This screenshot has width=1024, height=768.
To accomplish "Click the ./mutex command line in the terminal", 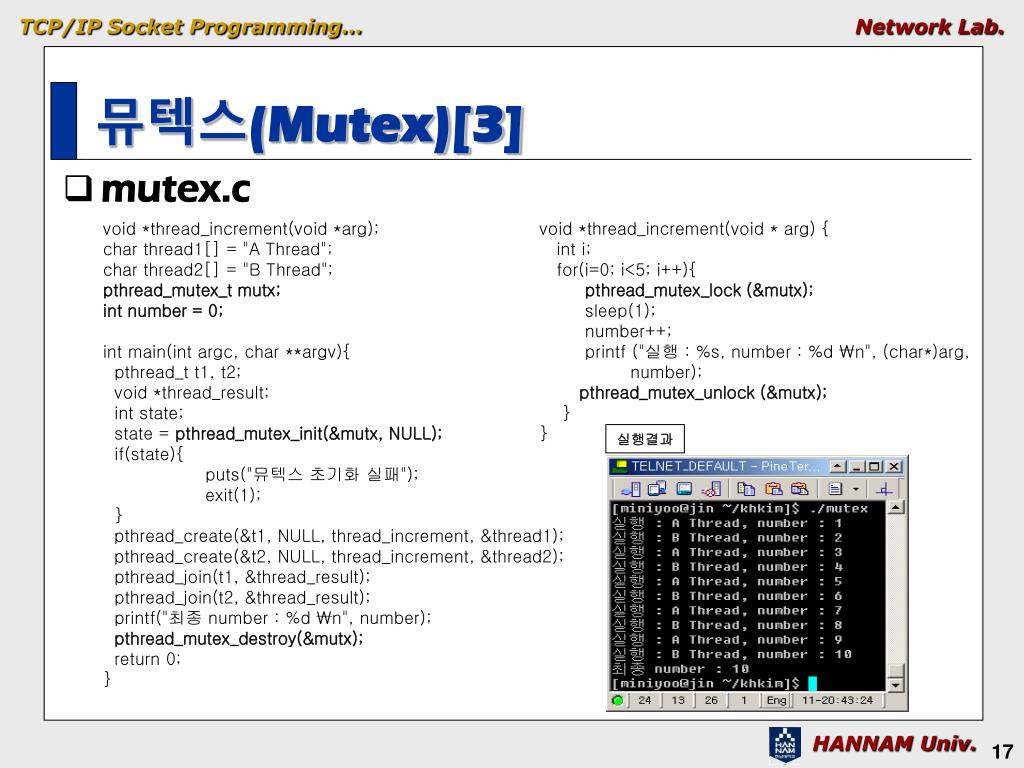I will pyautogui.click(x=740, y=508).
